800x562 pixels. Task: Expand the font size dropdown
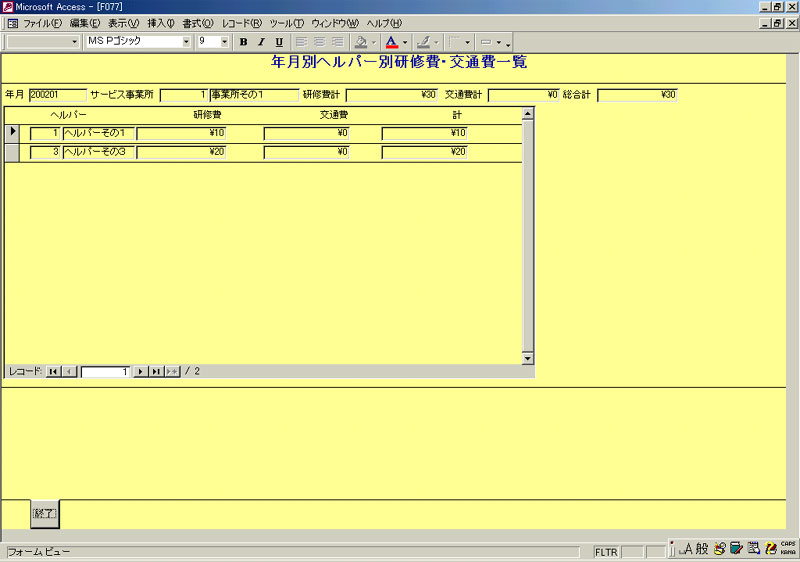pos(224,42)
